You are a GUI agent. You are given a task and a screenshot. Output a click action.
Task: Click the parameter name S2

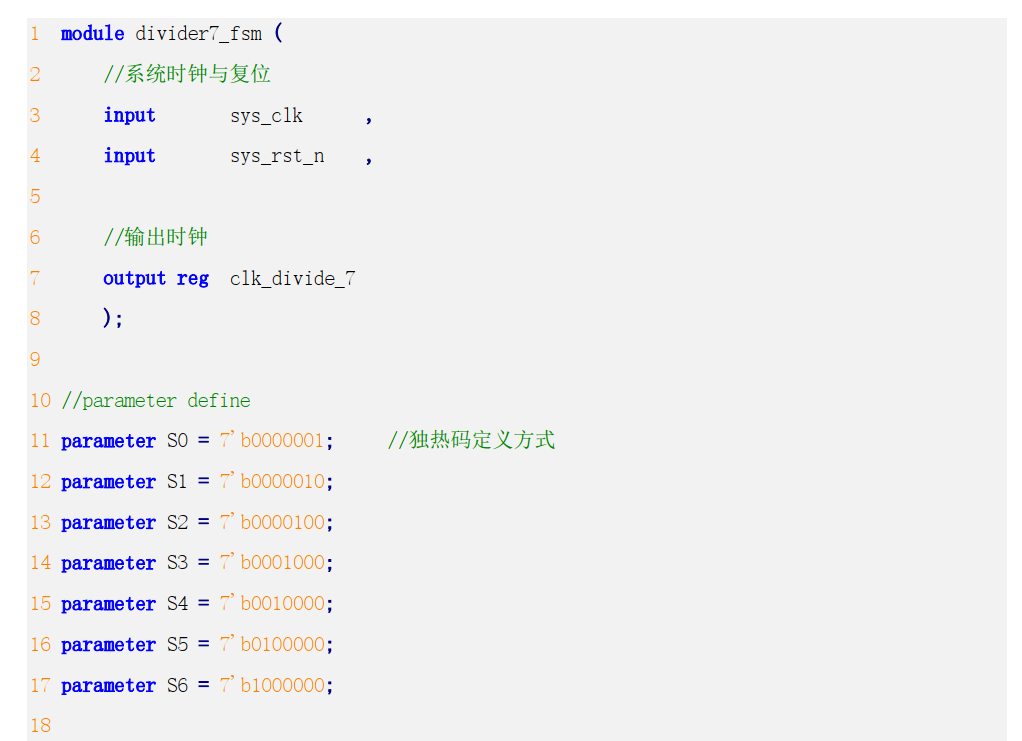[x=177, y=522]
